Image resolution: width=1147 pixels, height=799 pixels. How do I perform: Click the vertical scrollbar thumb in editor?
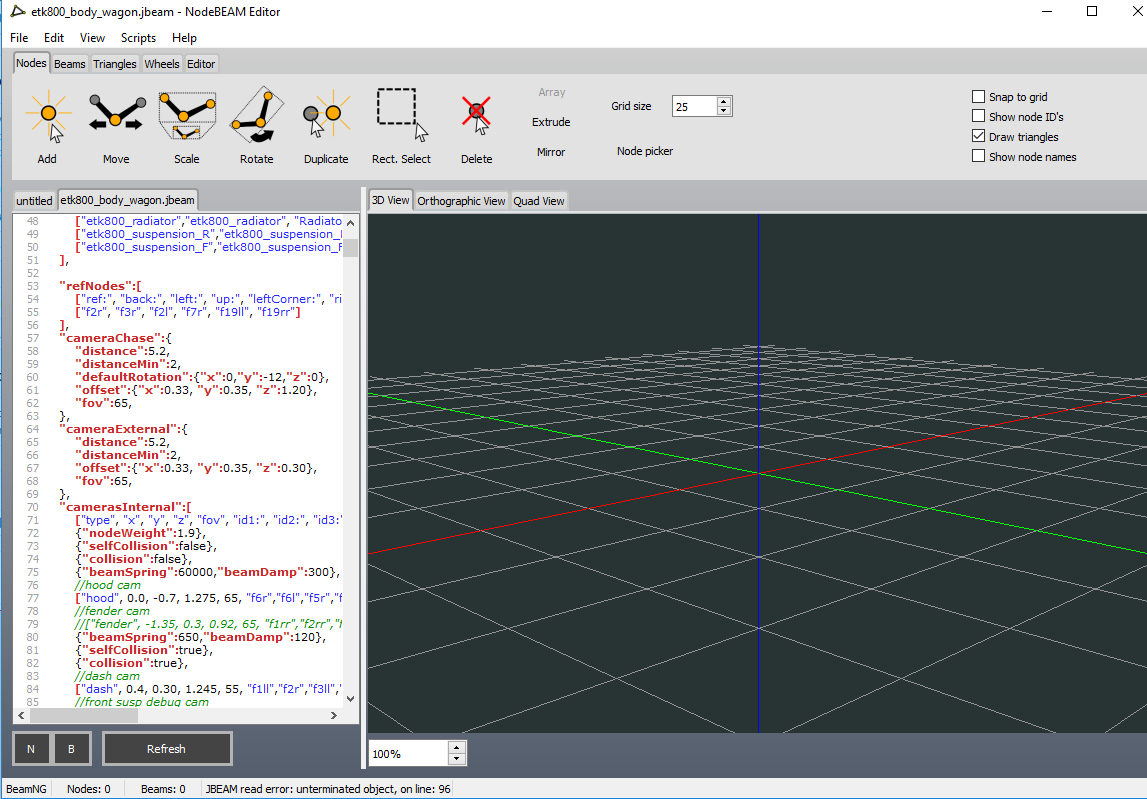tap(350, 248)
